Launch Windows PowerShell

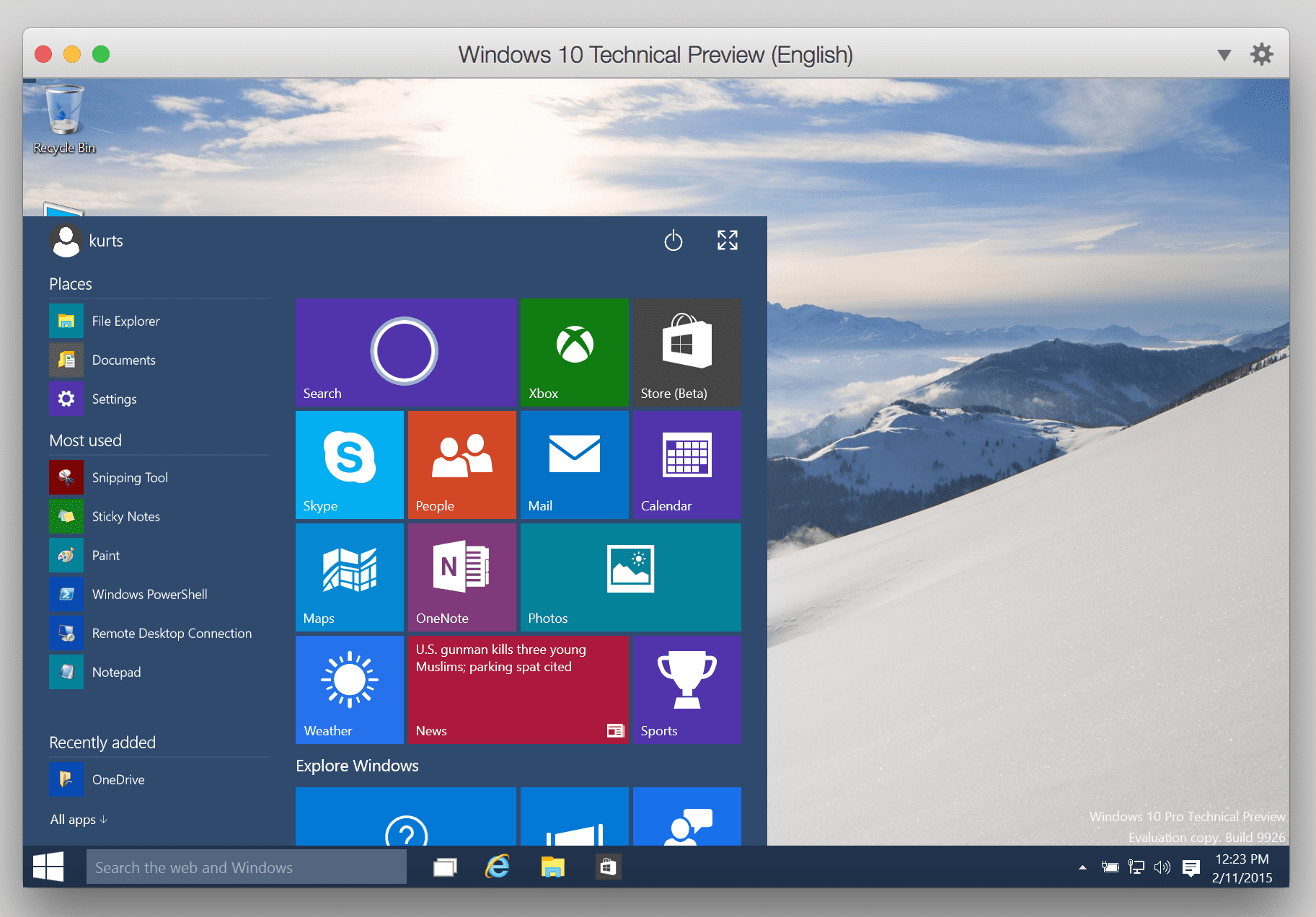point(159,595)
